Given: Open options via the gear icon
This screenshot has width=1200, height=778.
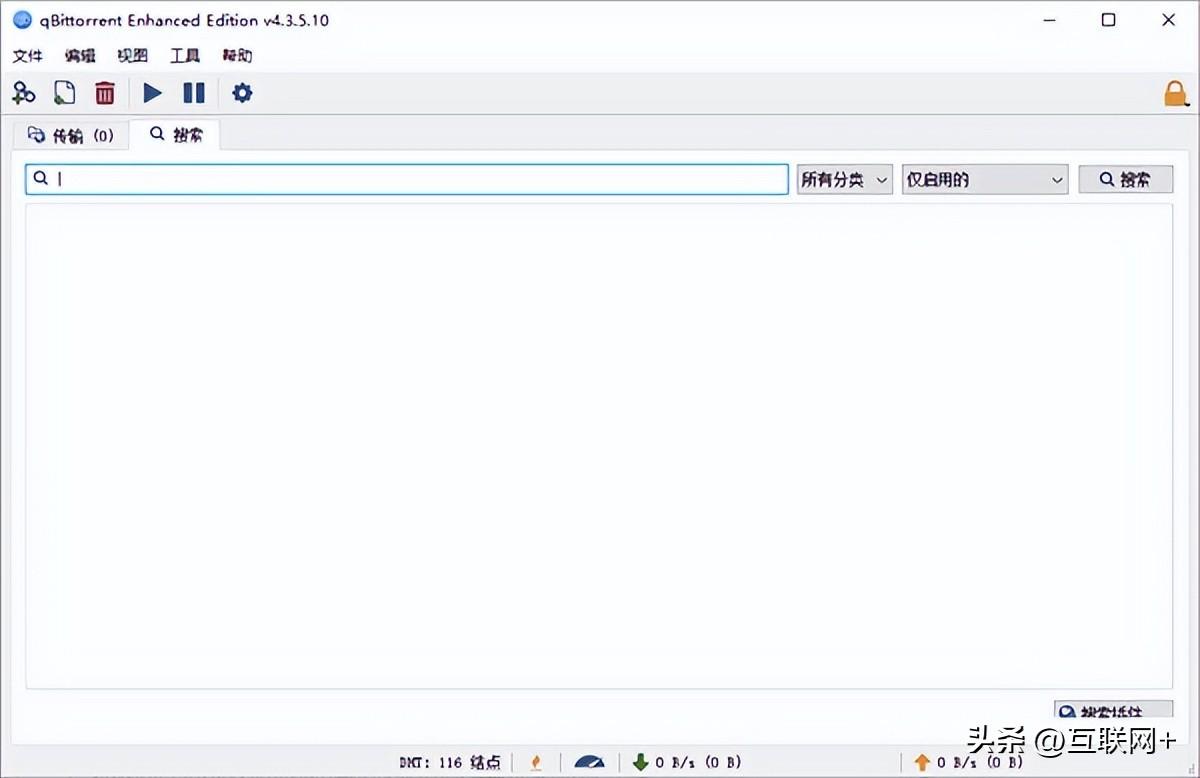Looking at the screenshot, I should click(x=242, y=93).
